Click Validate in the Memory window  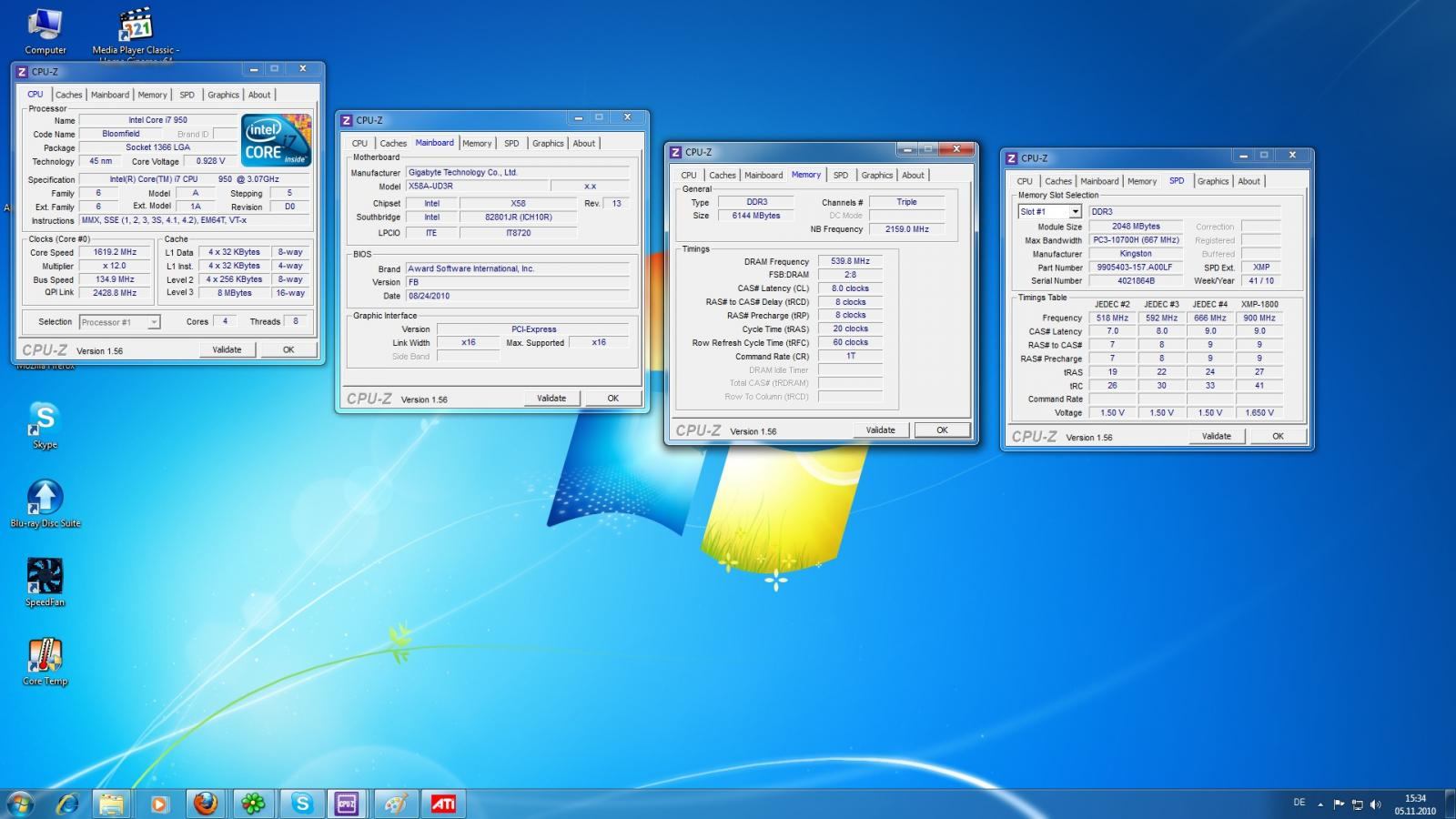(x=881, y=430)
